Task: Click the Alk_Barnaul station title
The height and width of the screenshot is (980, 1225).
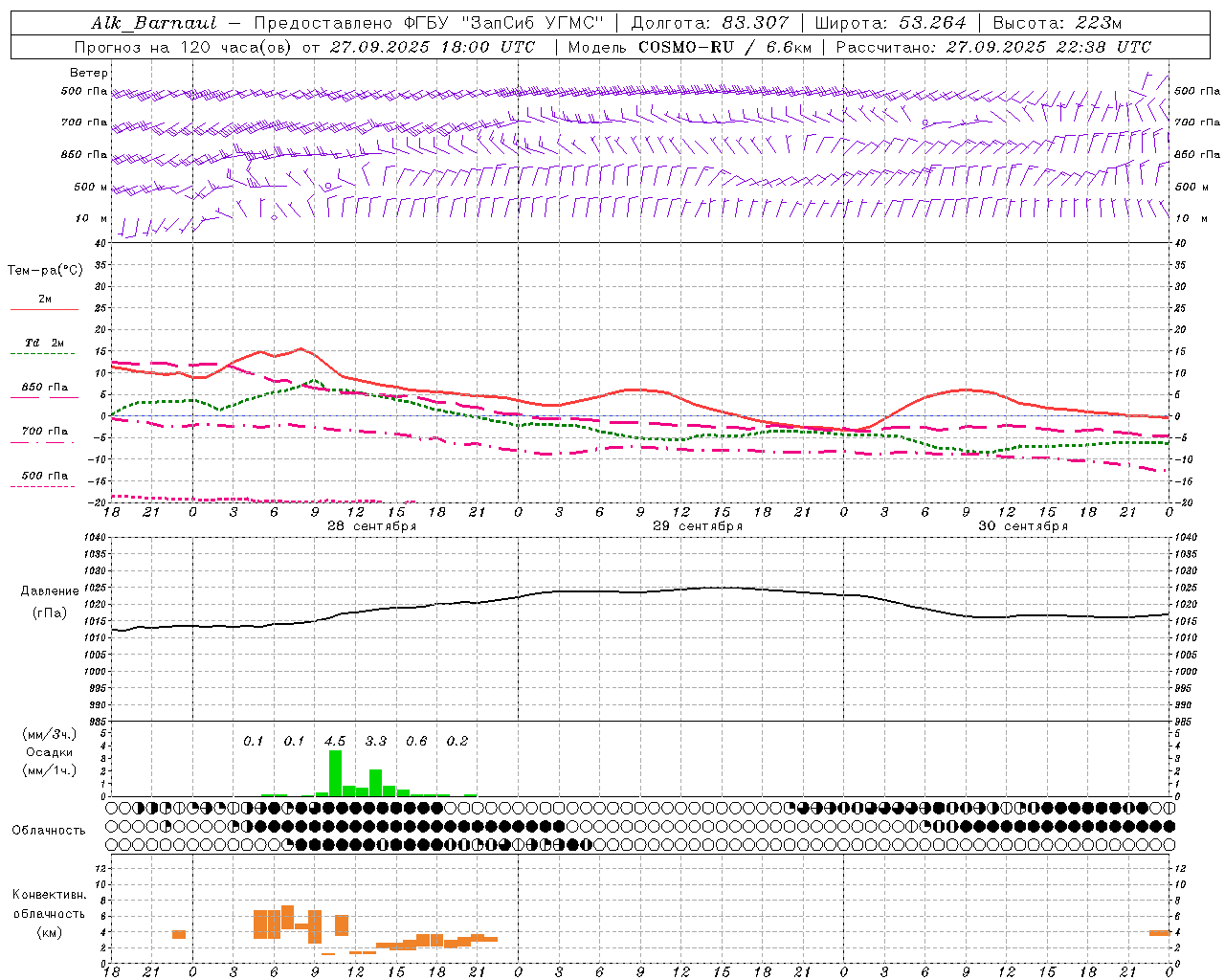Action: 154,23
